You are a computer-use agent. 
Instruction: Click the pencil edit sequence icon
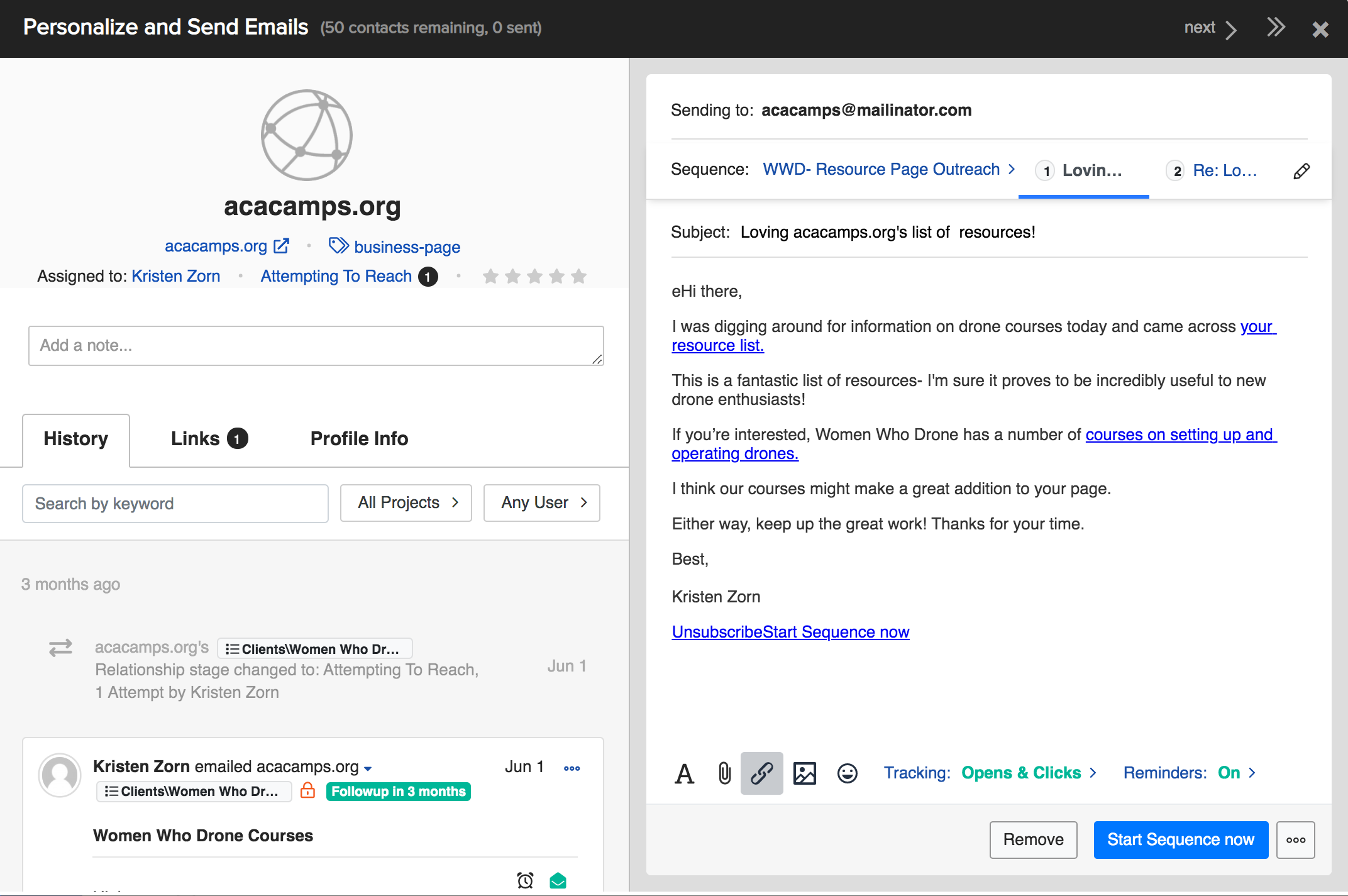(1301, 171)
